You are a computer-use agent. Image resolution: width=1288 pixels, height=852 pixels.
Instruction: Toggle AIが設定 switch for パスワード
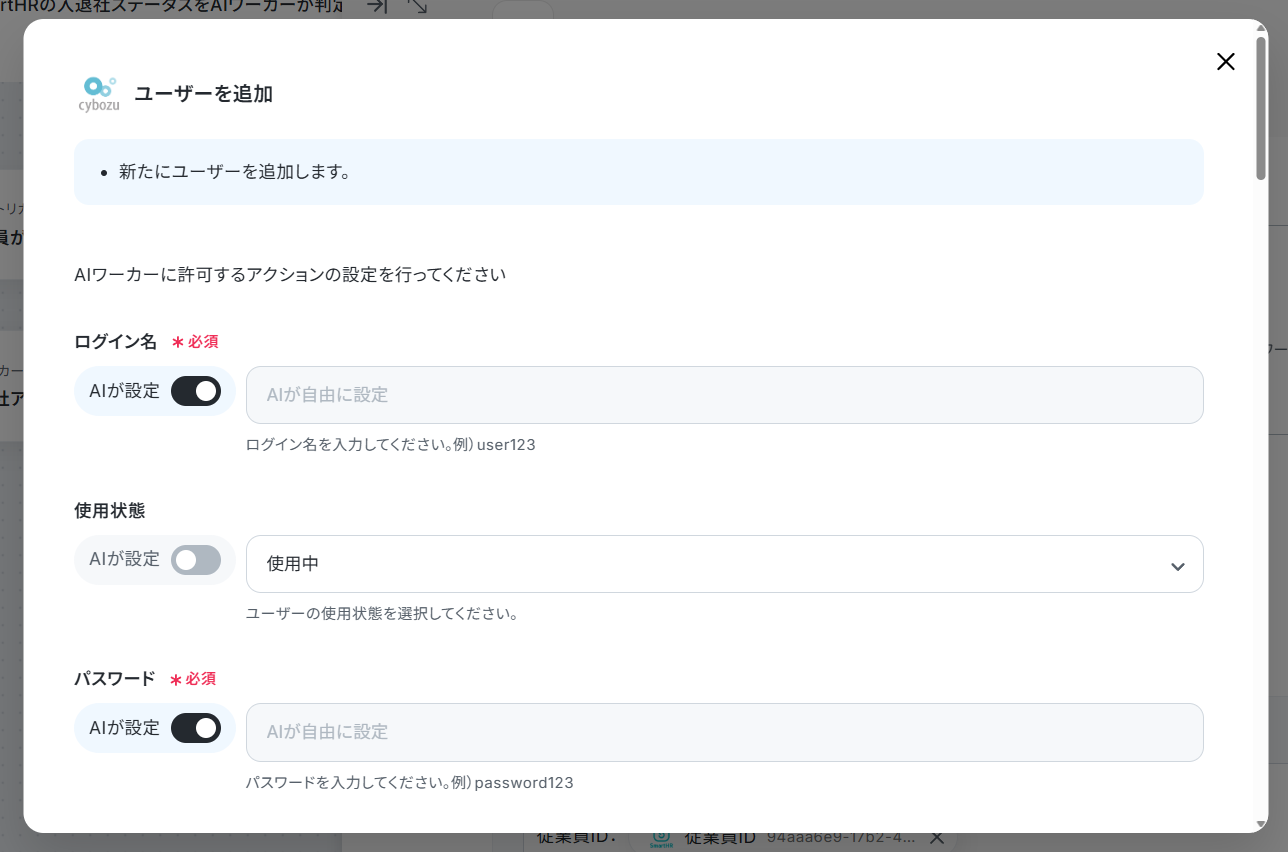tap(196, 728)
